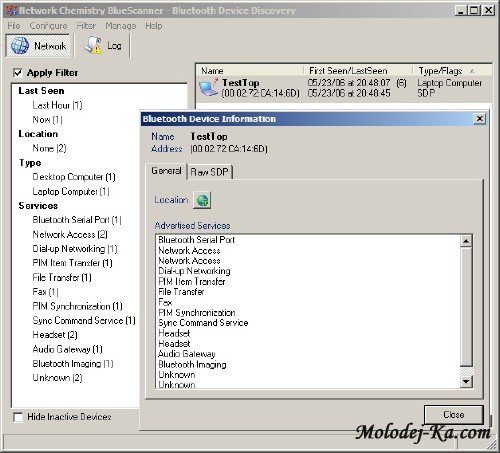This screenshot has width=500, height=453.
Task: Click the services list scroll down arrow
Action: point(466,381)
